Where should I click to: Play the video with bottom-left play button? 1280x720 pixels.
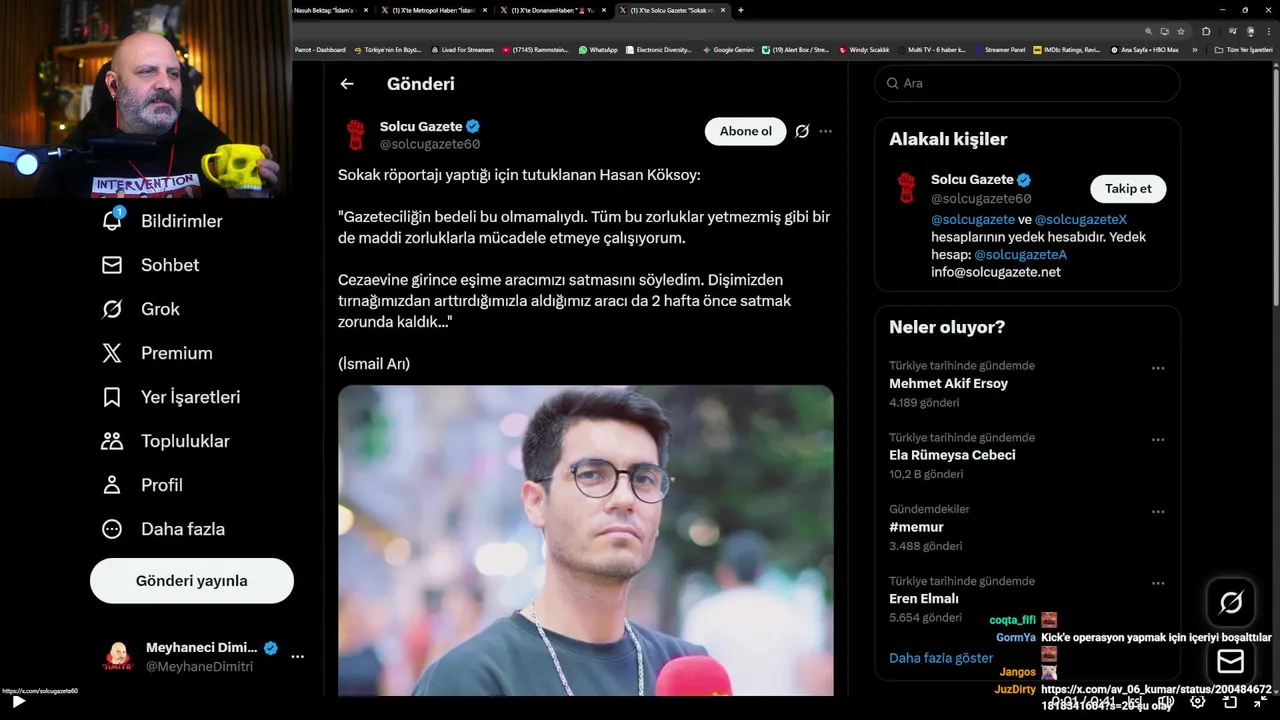(x=18, y=701)
